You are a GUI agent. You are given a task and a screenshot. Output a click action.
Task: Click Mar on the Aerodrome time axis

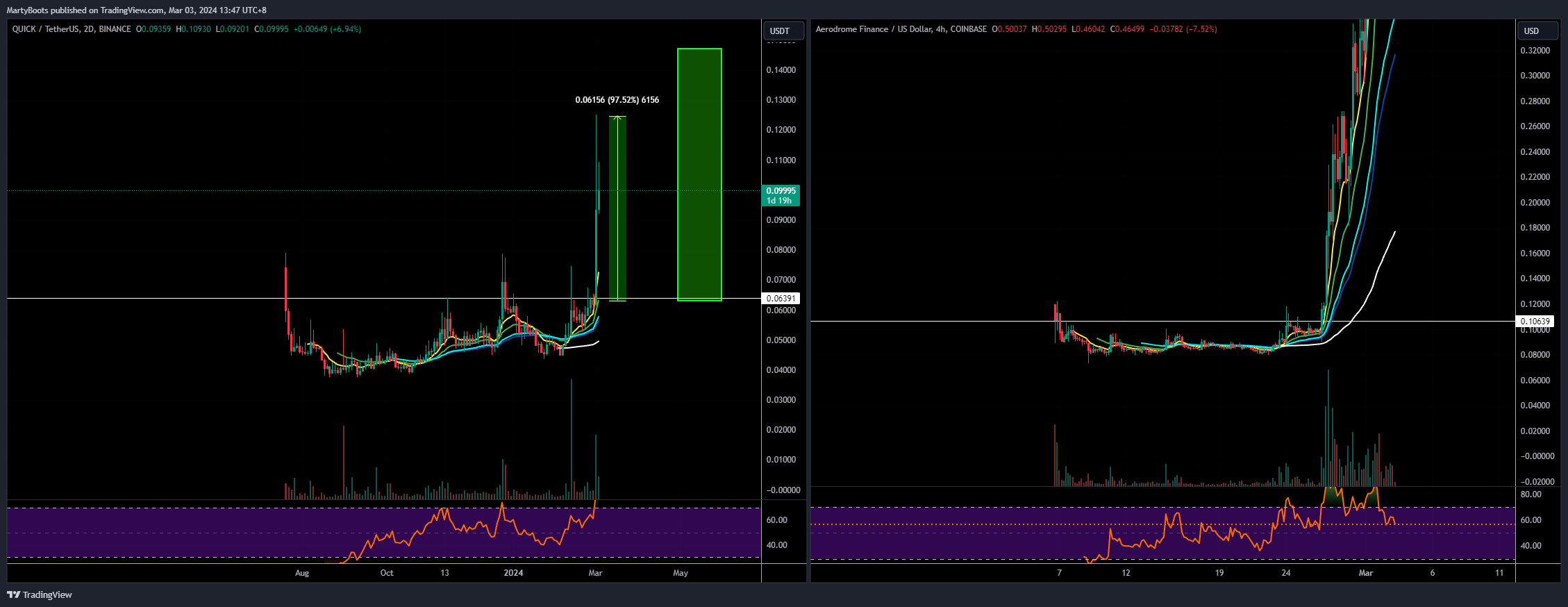click(x=1366, y=573)
